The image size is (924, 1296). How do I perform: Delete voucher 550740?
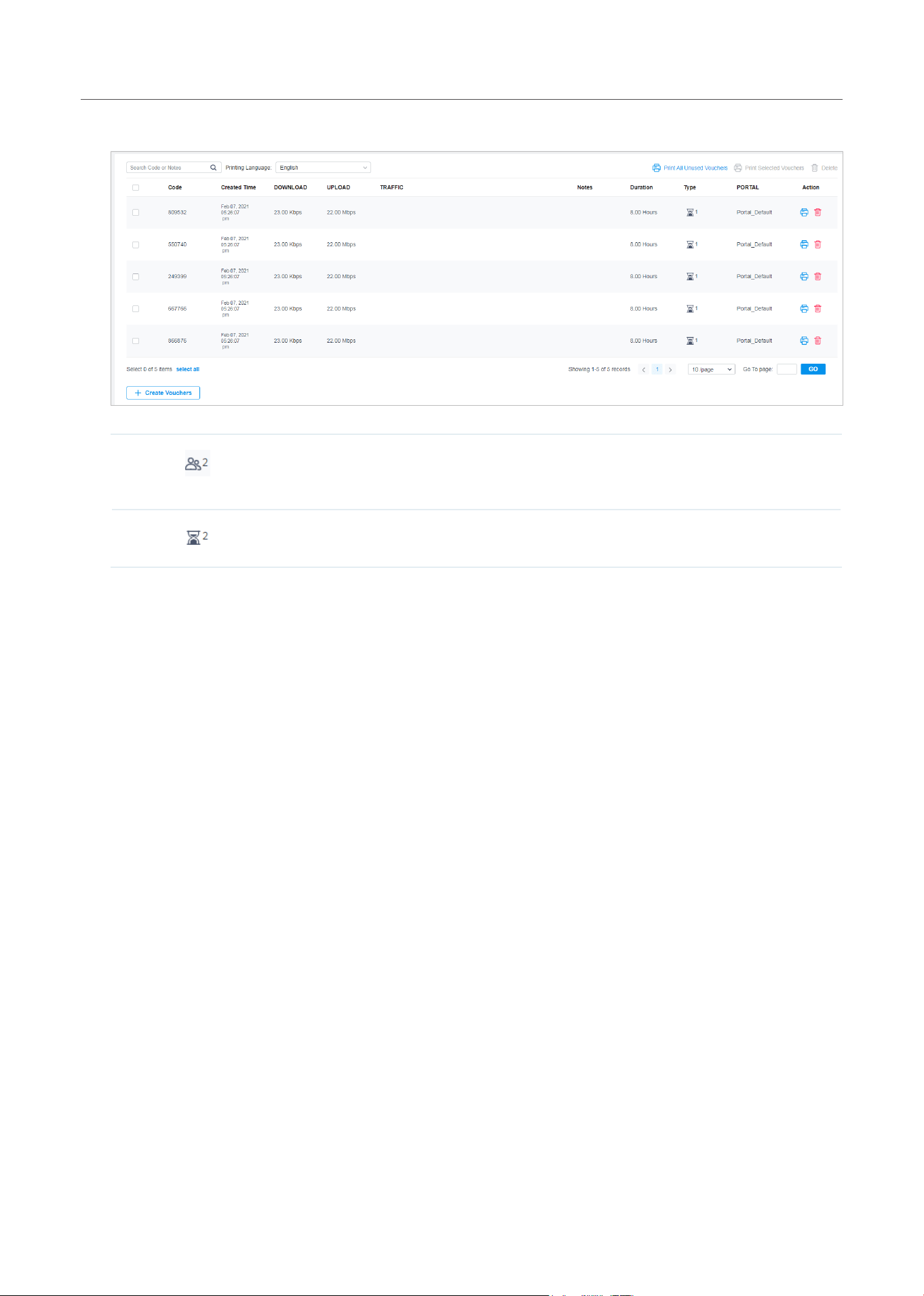(x=817, y=244)
